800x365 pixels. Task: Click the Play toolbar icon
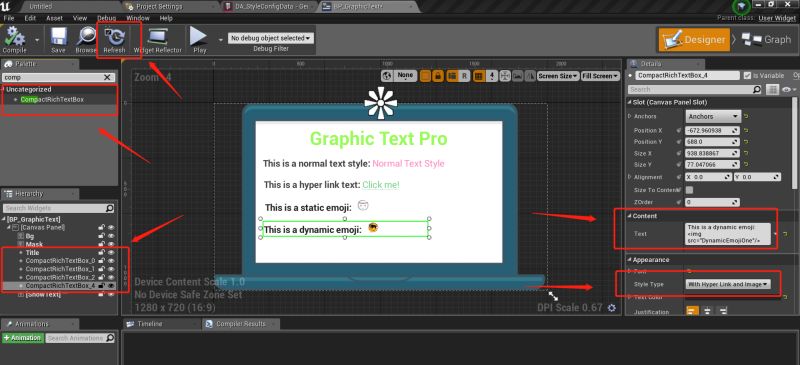(x=199, y=37)
